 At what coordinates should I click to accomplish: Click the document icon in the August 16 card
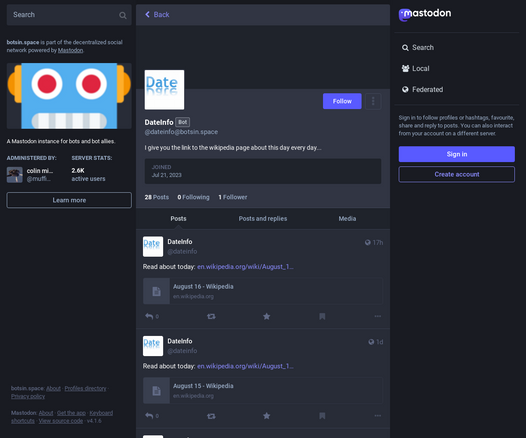point(156,291)
